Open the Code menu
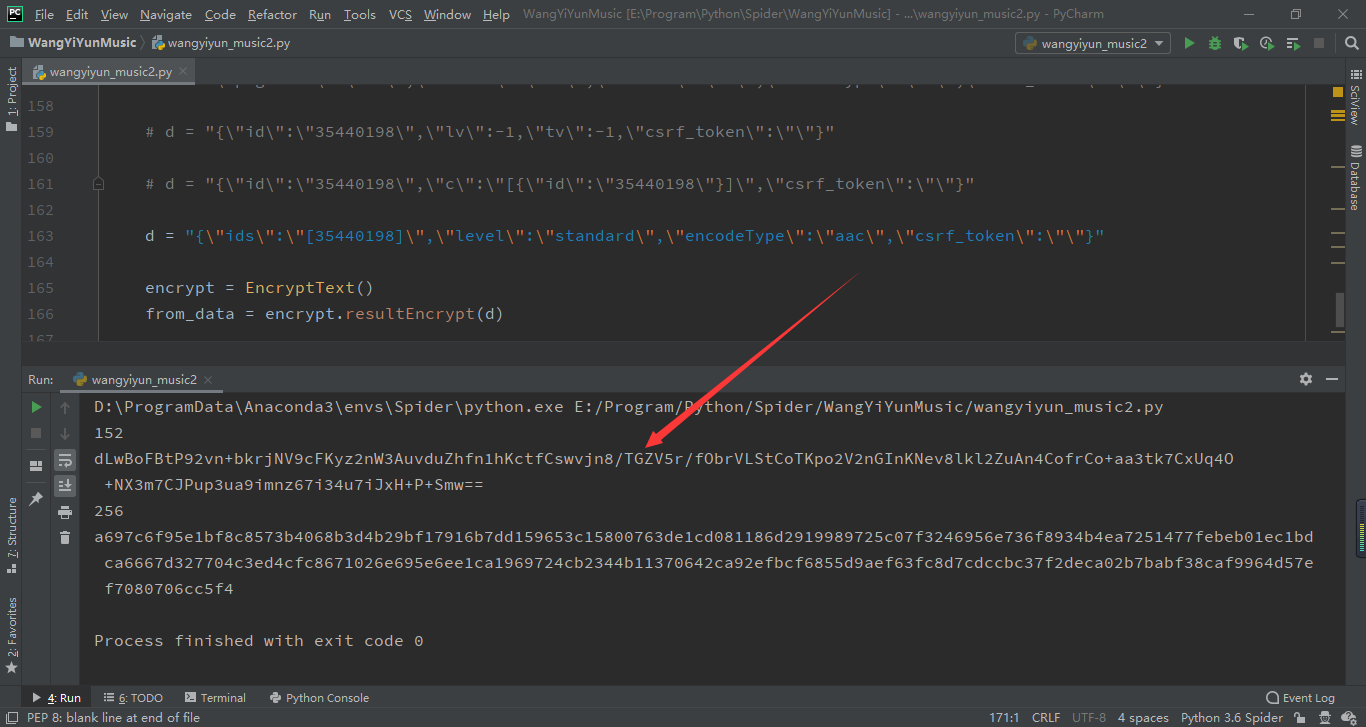Viewport: 1366px width, 727px height. click(220, 14)
